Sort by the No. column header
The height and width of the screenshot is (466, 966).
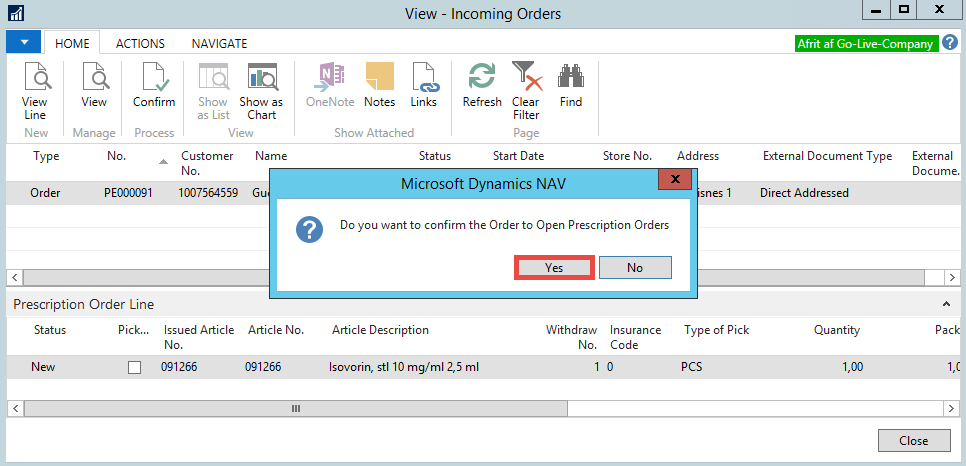point(116,156)
